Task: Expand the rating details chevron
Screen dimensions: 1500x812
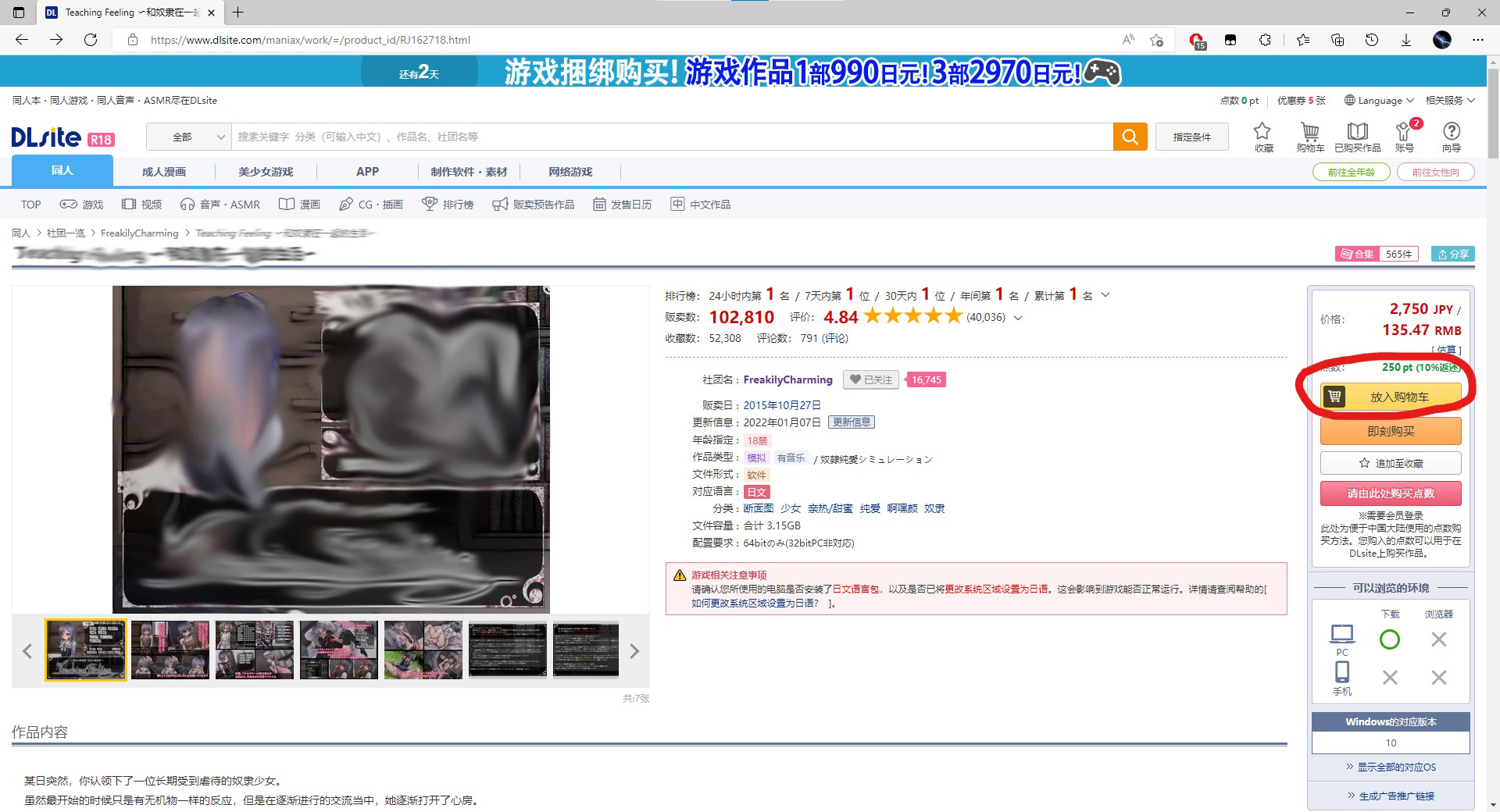Action: tap(1018, 318)
